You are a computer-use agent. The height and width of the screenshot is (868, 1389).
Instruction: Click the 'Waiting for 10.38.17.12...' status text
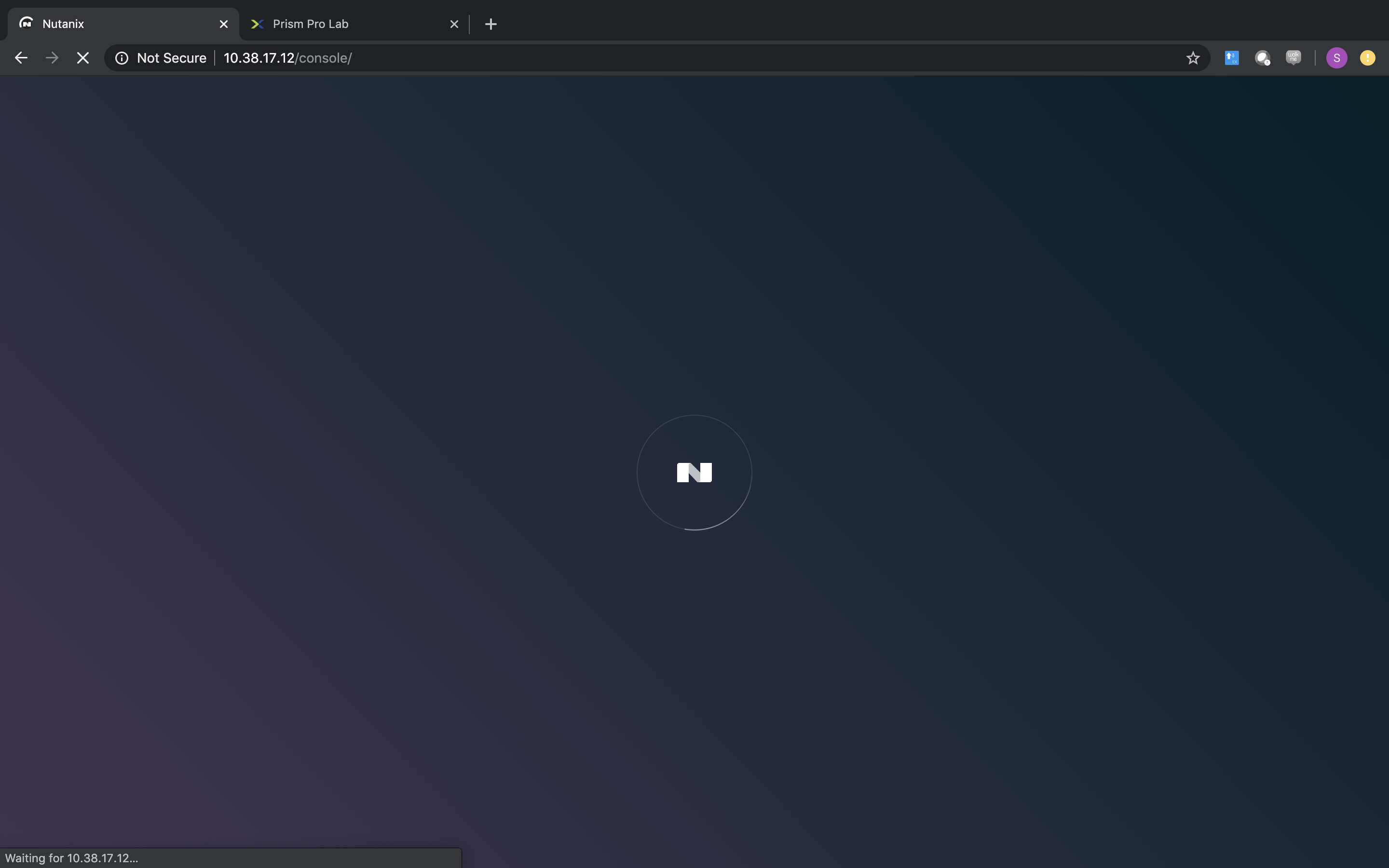(x=72, y=858)
